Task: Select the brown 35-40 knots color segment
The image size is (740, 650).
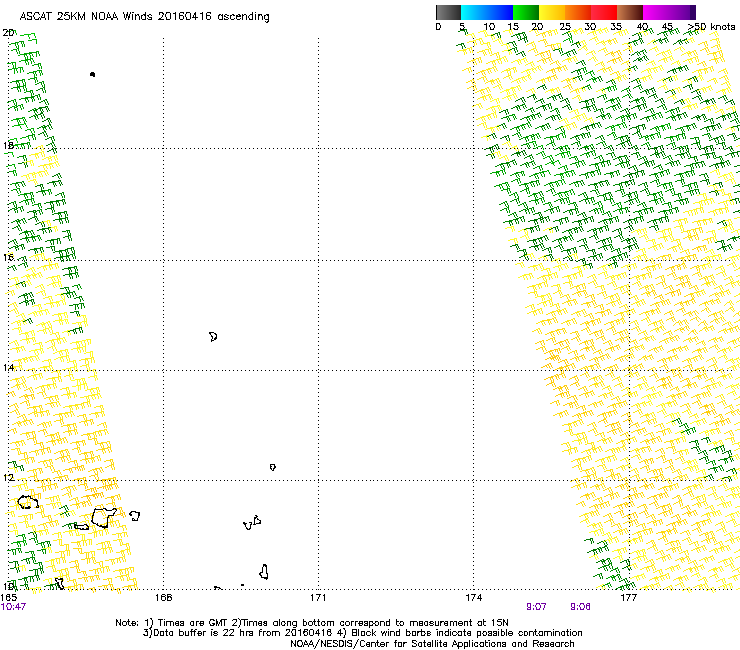Action: click(630, 12)
